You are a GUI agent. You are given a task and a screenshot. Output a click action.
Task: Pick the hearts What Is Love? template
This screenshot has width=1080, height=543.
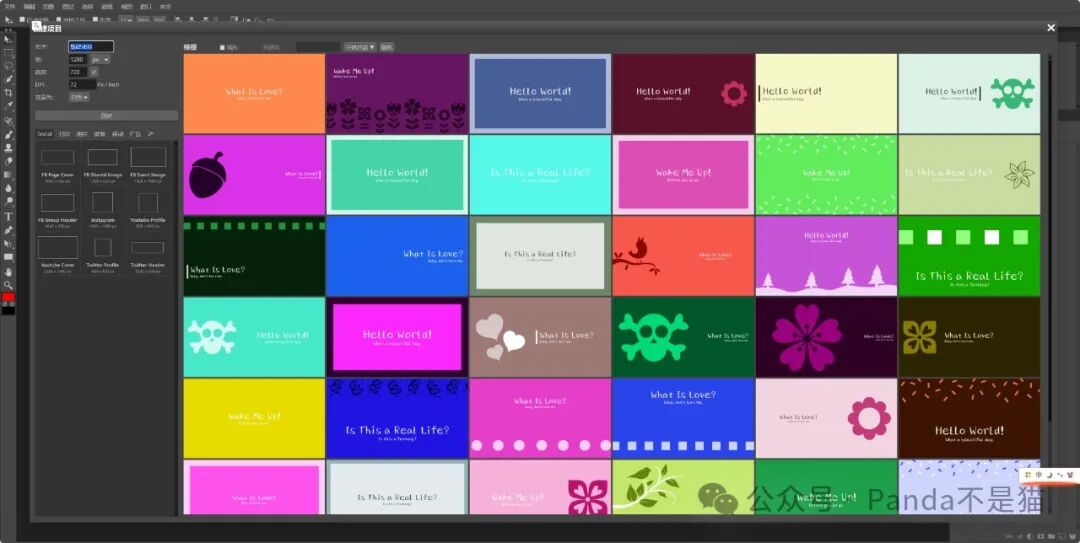point(540,337)
